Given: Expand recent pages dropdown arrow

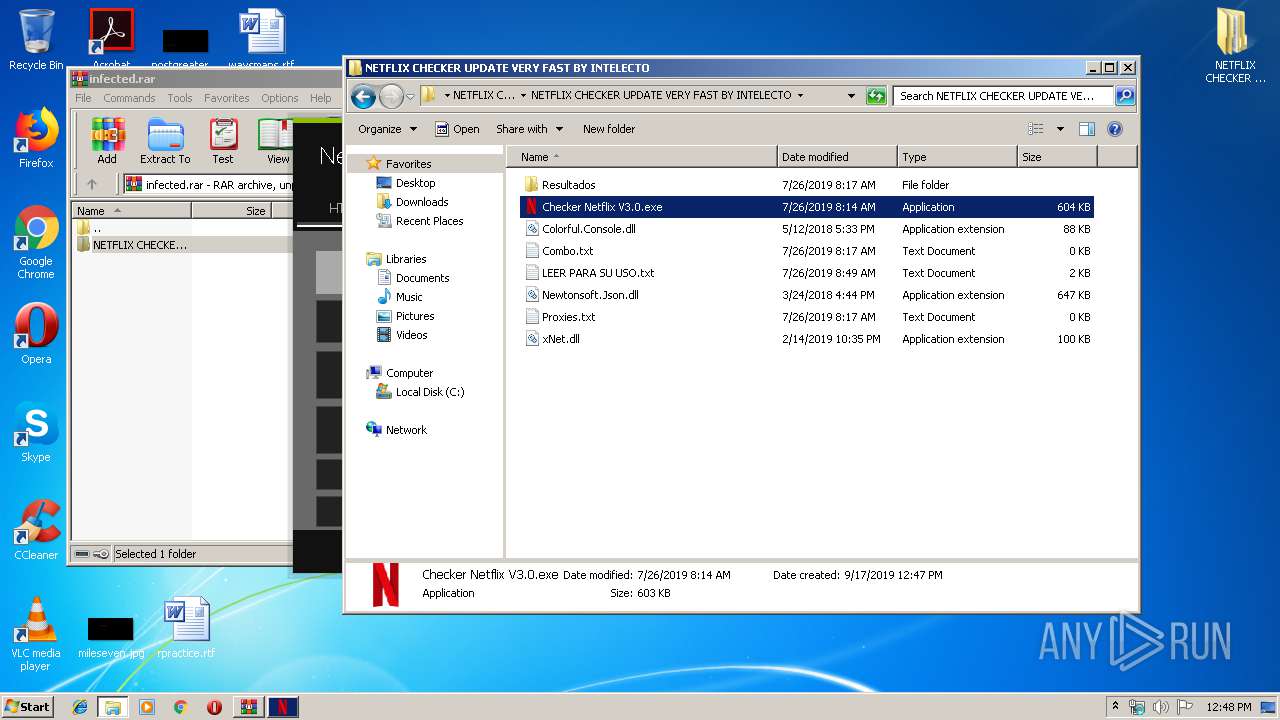Looking at the screenshot, I should coord(410,97).
